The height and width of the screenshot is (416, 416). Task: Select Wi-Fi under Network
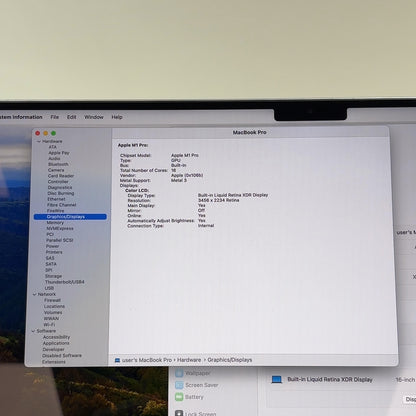pos(49,325)
